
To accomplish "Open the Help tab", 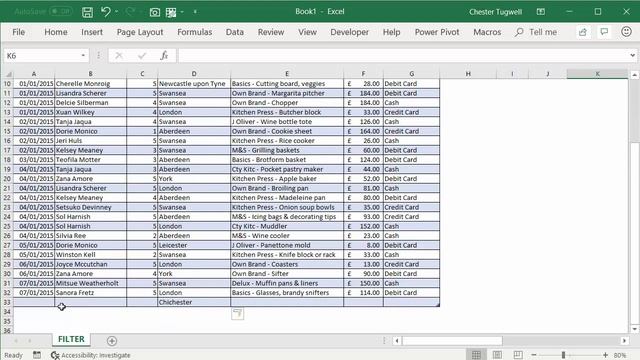I will coord(391,32).
